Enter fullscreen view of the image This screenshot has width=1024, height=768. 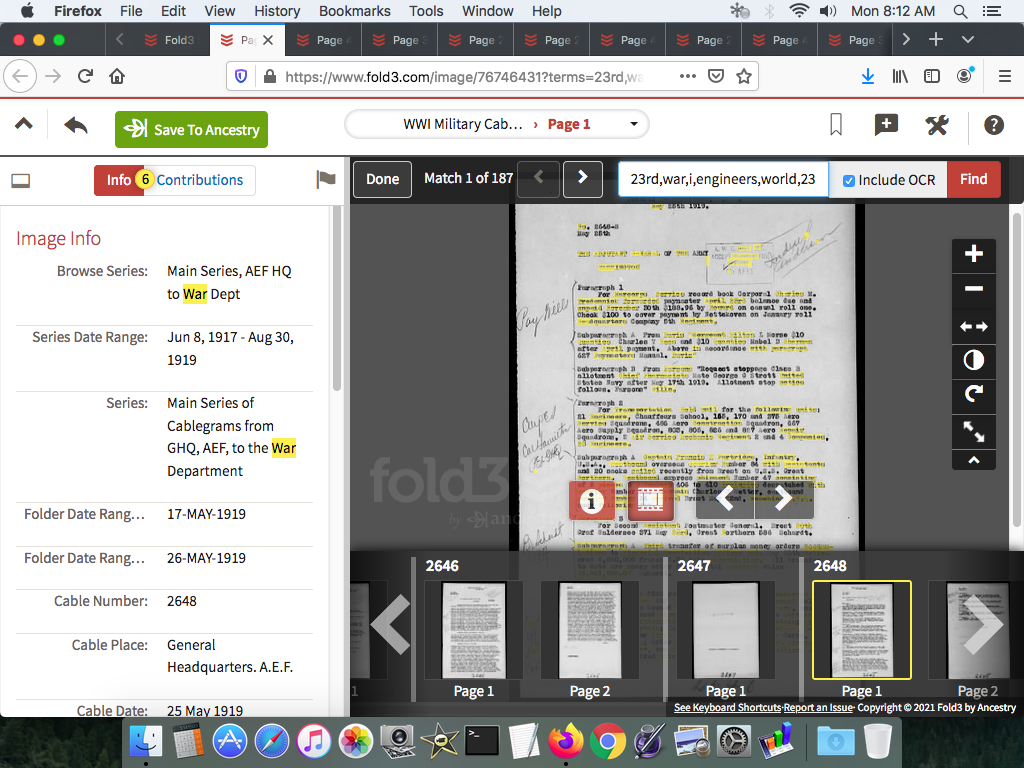974,430
